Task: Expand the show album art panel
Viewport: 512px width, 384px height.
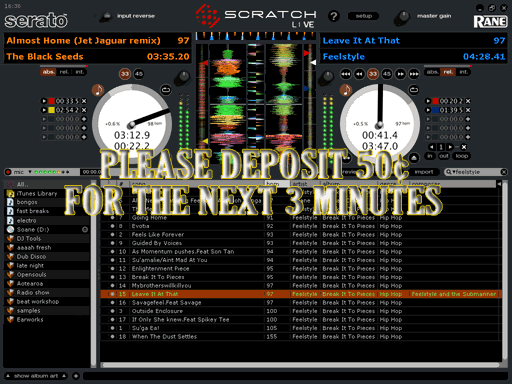Action: point(36,376)
